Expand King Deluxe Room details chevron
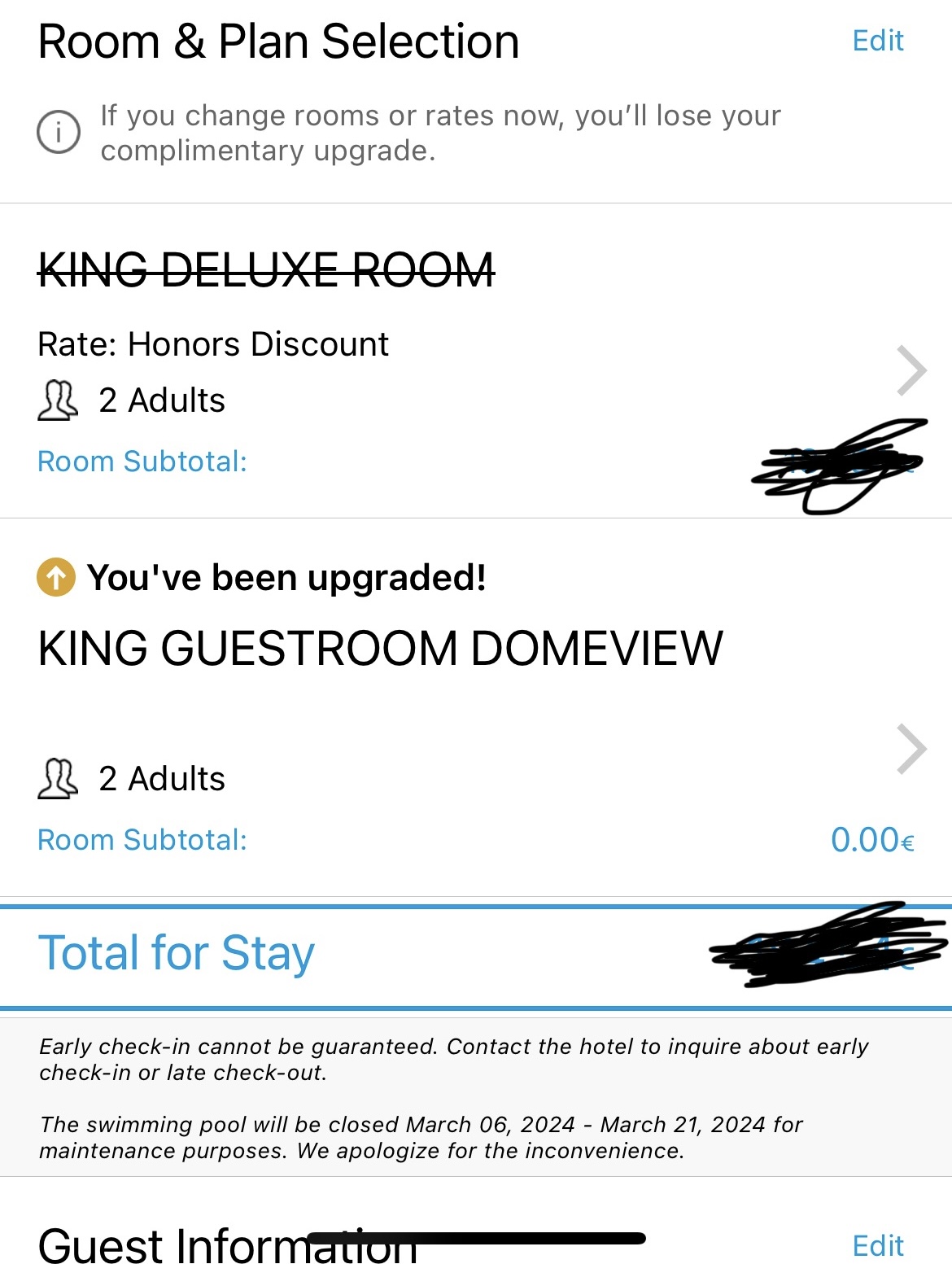952x1264 pixels. (911, 371)
